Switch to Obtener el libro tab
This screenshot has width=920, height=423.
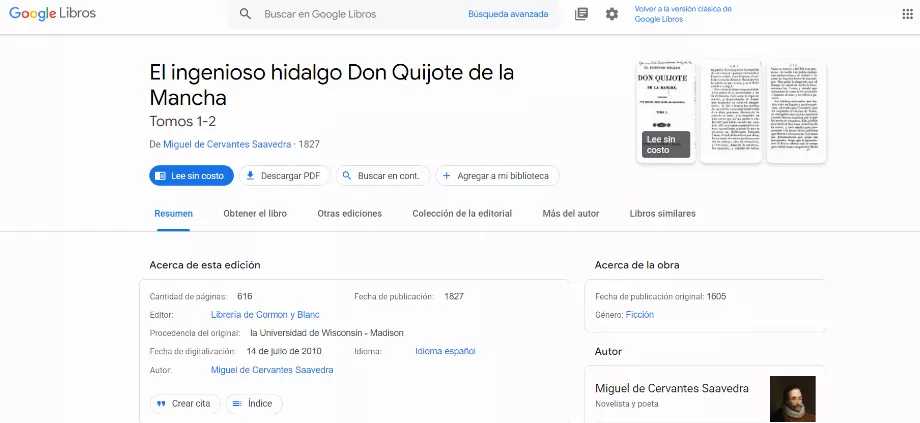point(255,214)
